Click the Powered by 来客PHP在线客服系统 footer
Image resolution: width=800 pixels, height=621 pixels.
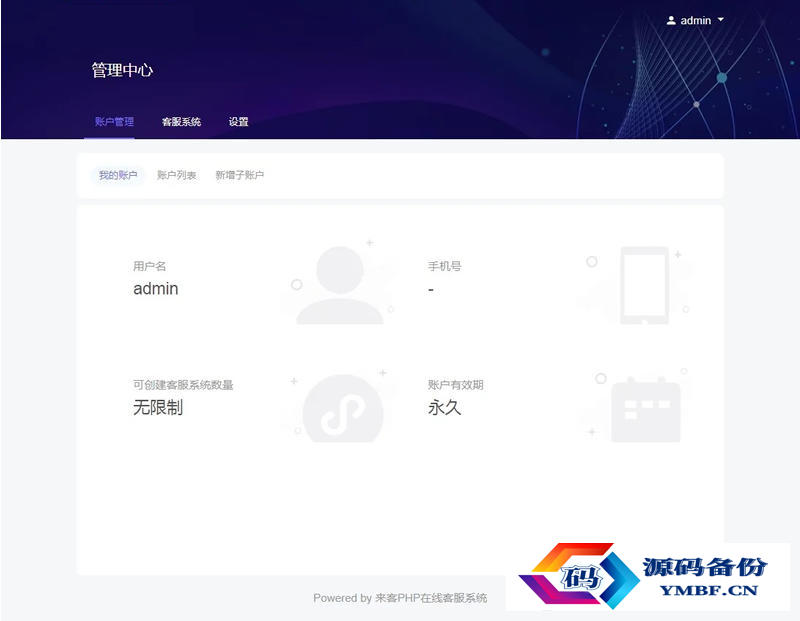click(400, 598)
